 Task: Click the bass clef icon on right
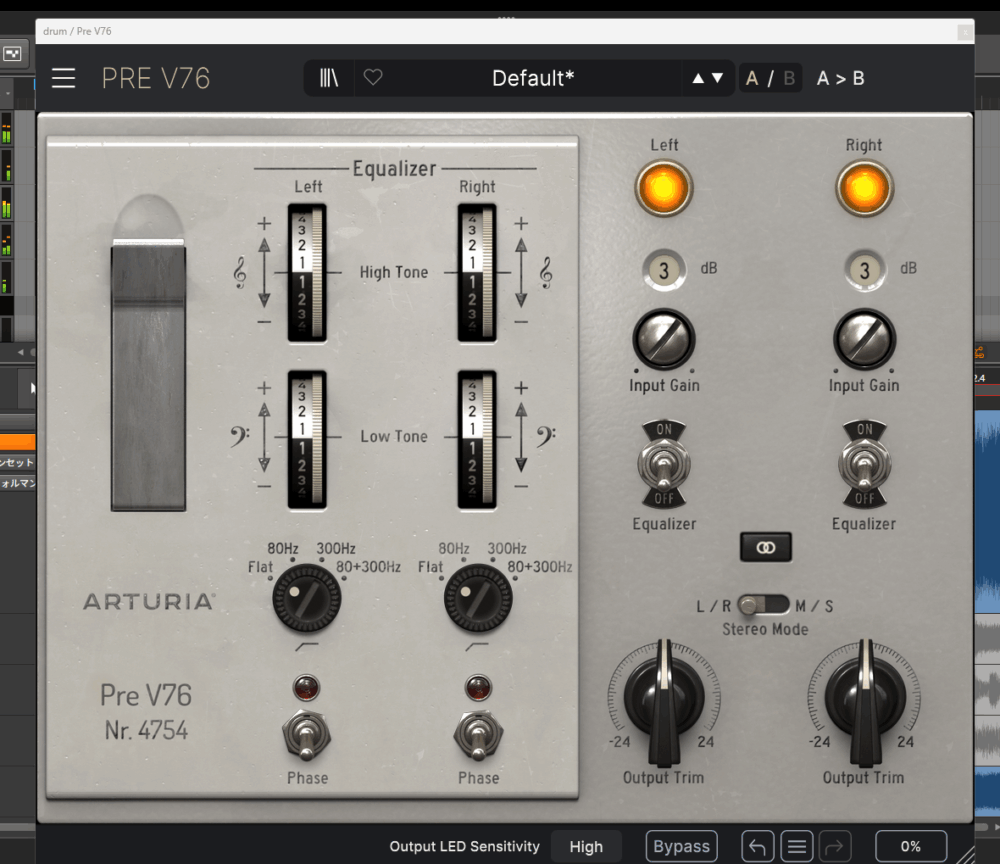pos(546,437)
